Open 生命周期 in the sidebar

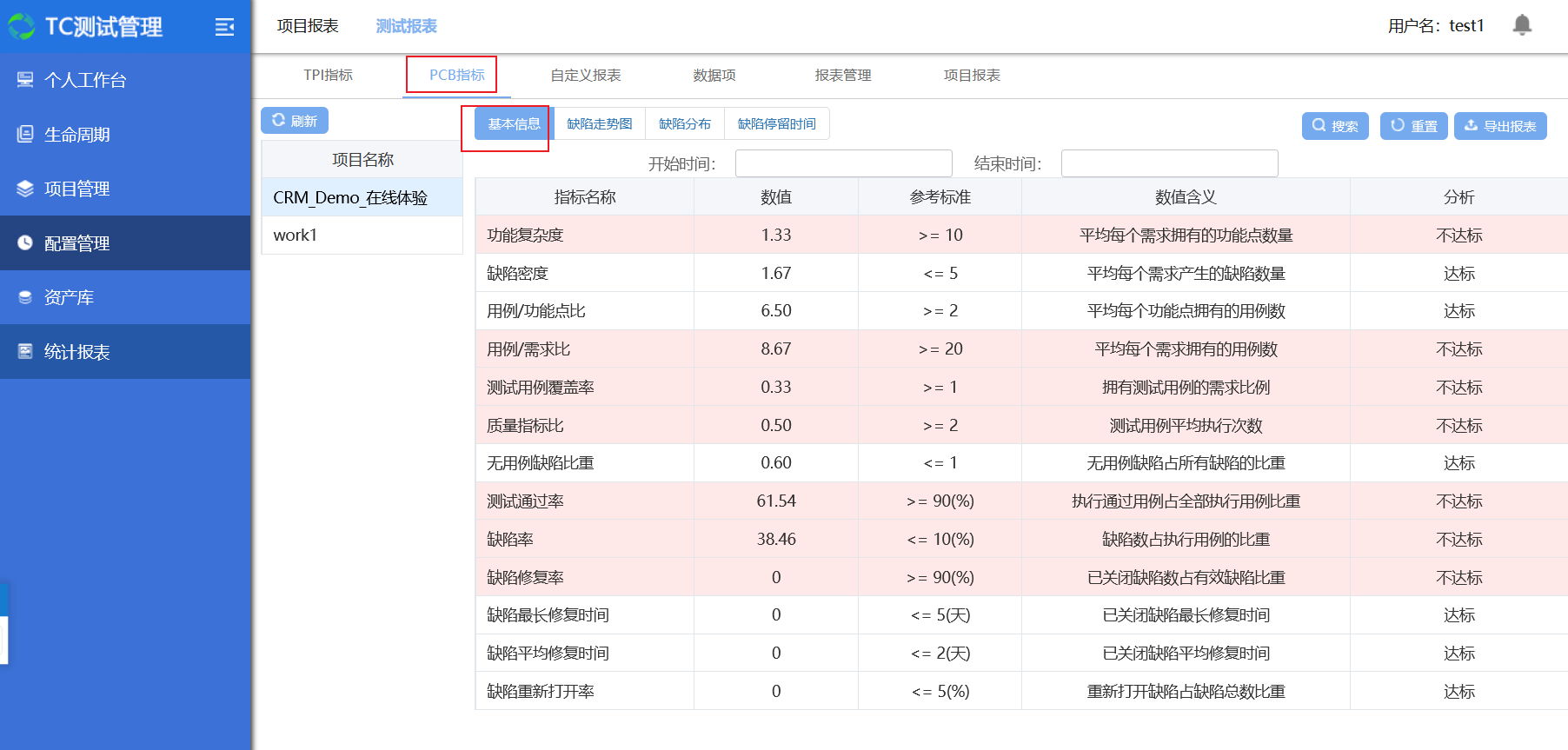[x=77, y=135]
